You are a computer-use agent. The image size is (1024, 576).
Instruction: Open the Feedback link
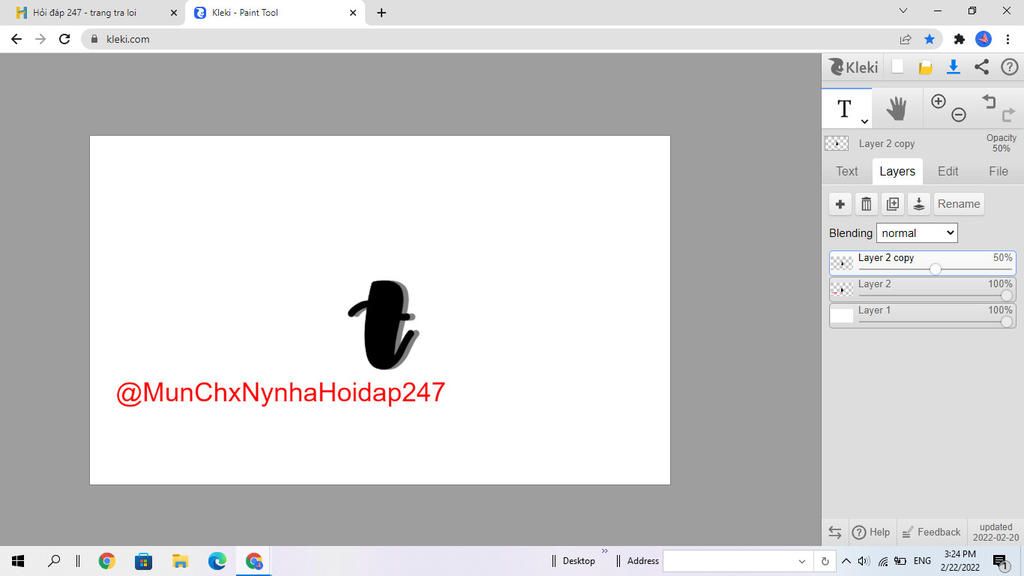931,532
